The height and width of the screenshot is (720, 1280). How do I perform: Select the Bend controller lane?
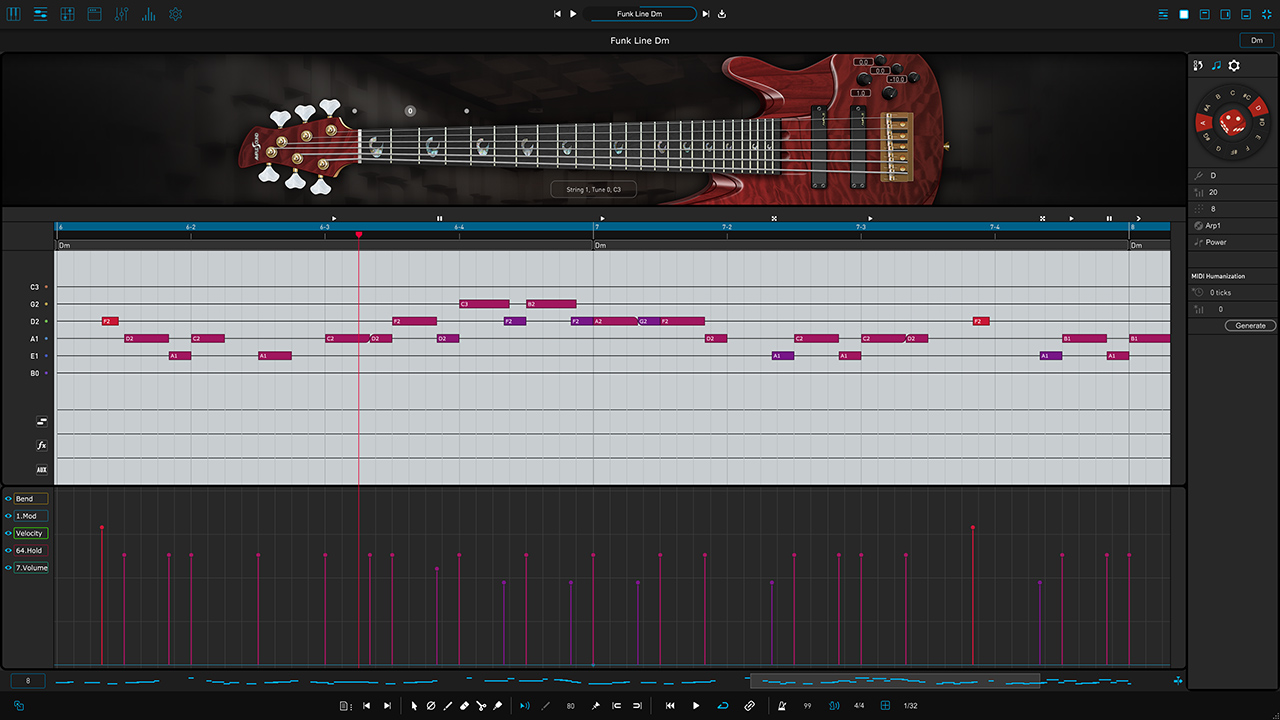pos(30,499)
